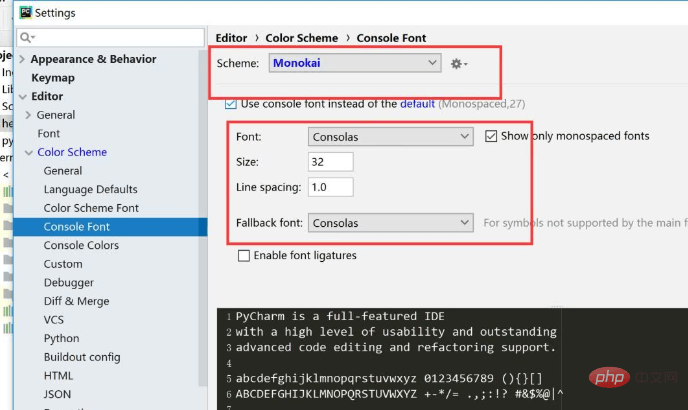Image resolution: width=688 pixels, height=410 pixels.
Task: Click the default font link
Action: click(417, 103)
